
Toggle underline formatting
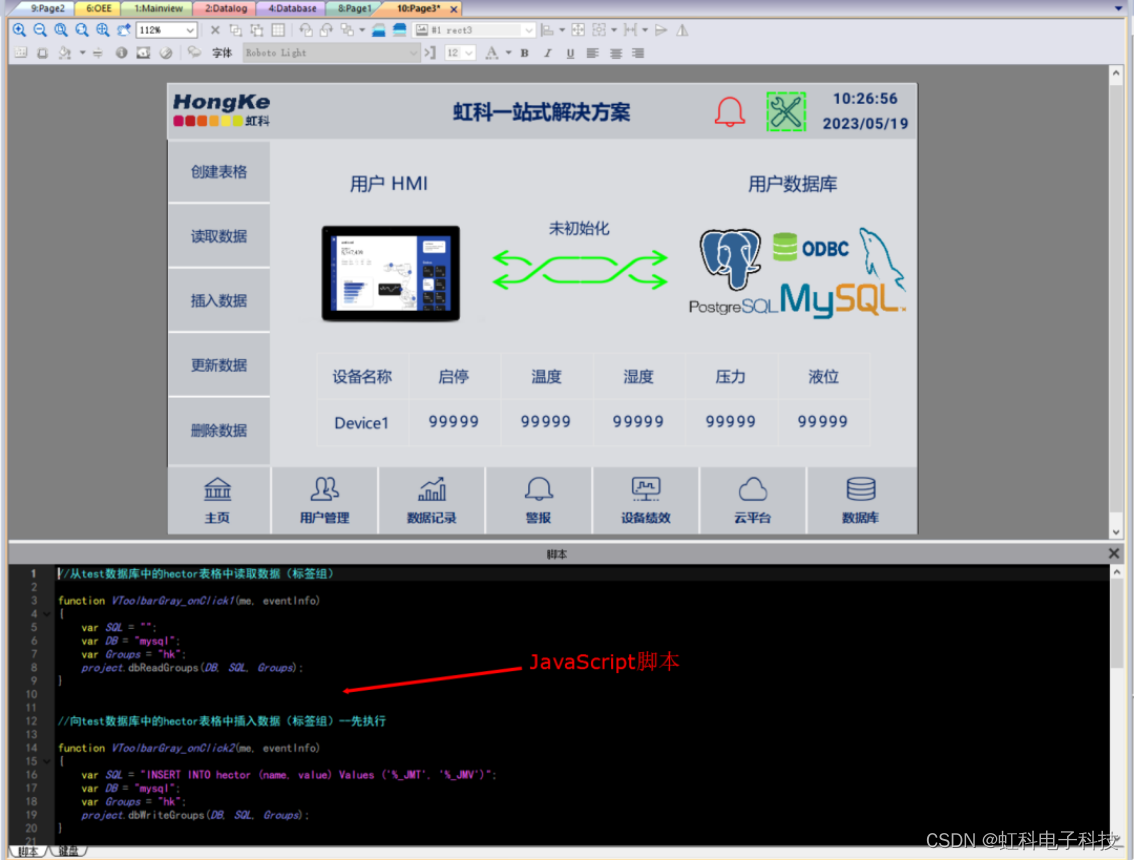coord(570,52)
